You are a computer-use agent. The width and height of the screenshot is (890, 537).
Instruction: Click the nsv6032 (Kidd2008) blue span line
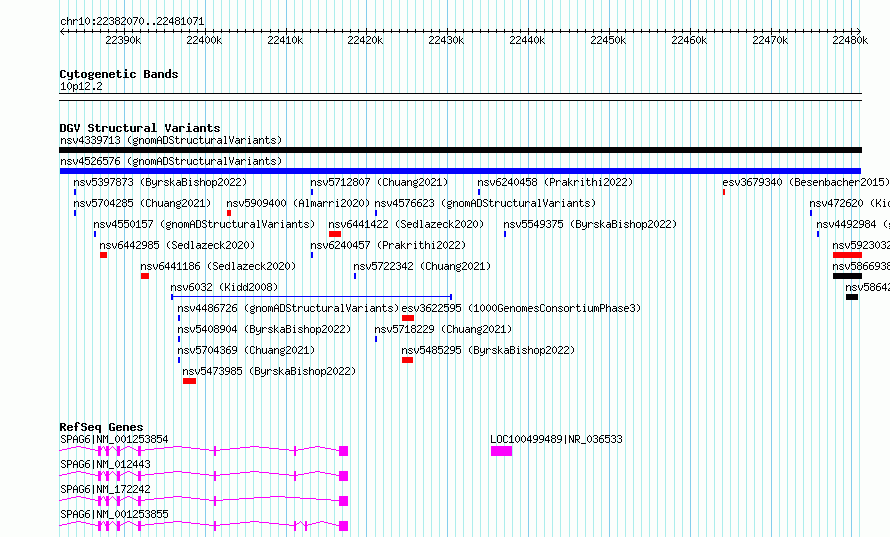312,297
